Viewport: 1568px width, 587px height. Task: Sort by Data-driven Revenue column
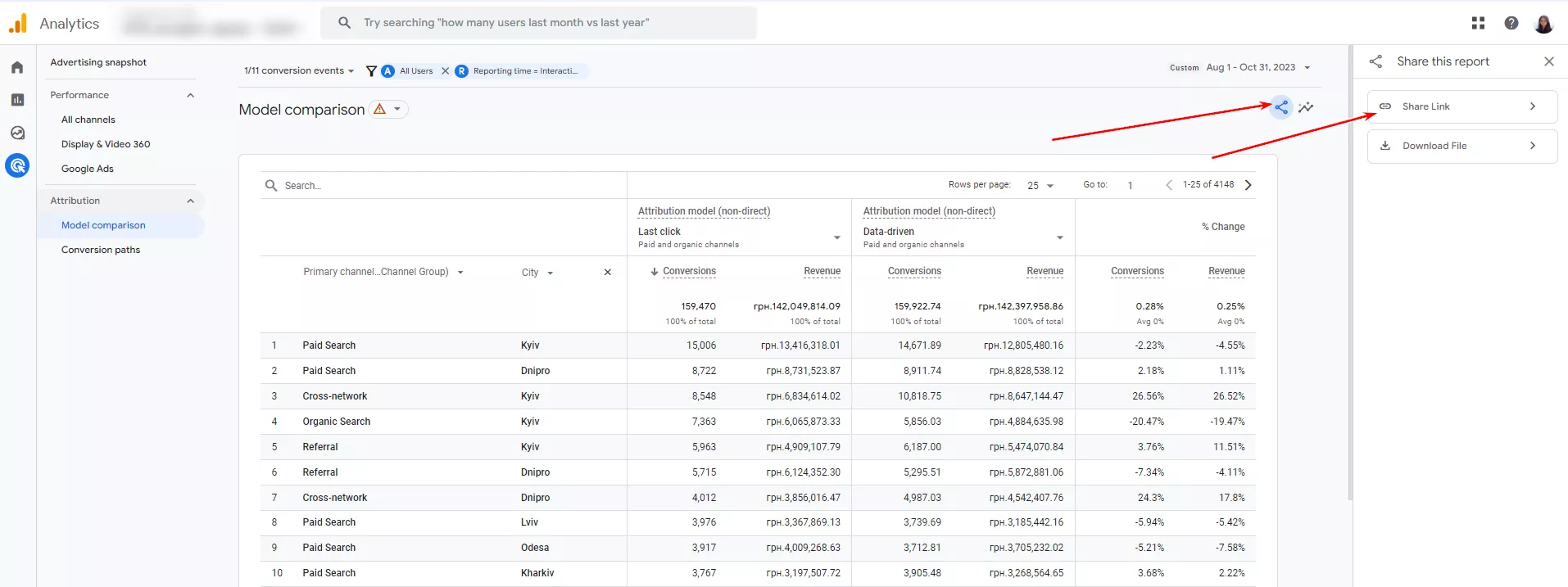pos(1045,271)
